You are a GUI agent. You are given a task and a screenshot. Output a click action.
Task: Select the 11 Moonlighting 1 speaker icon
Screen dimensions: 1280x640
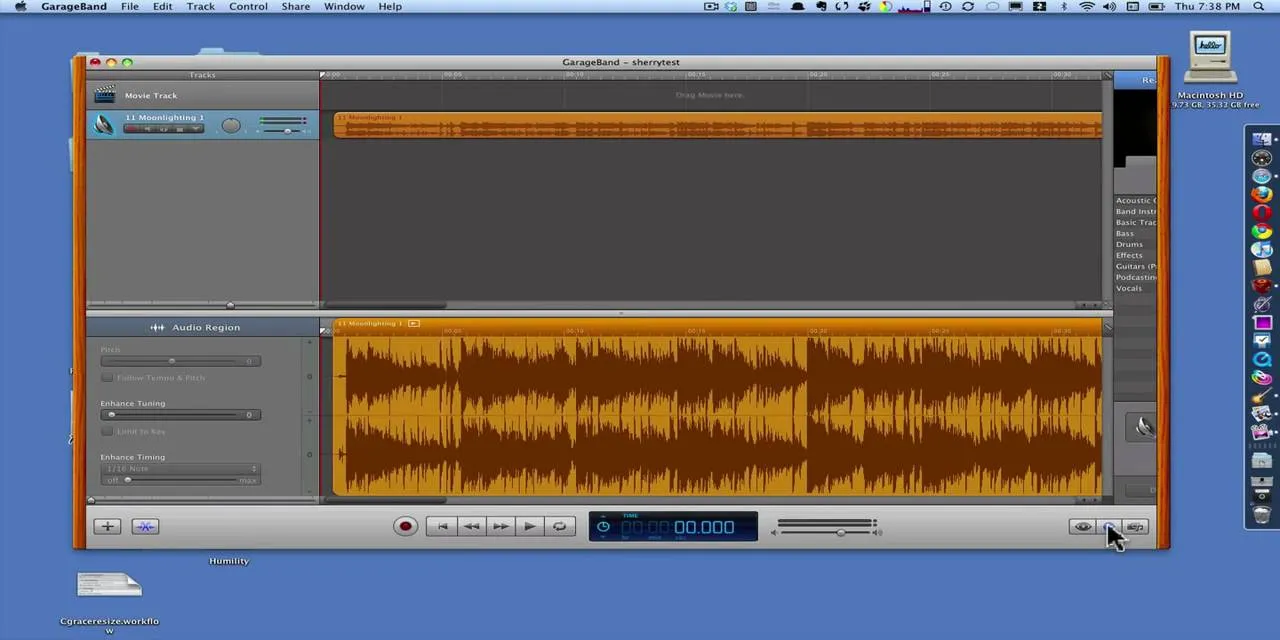pyautogui.click(x=104, y=125)
